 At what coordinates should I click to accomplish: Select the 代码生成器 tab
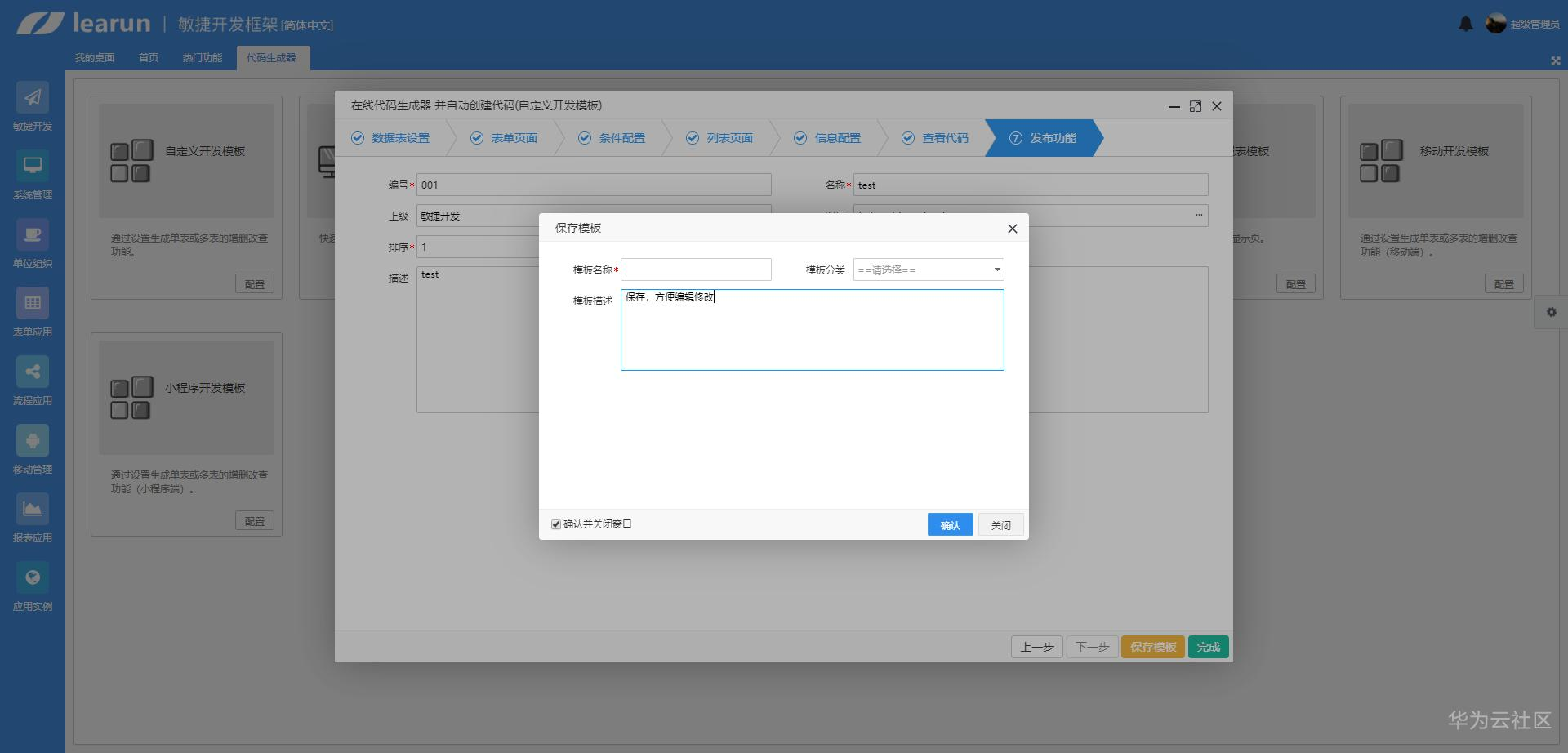[x=273, y=58]
